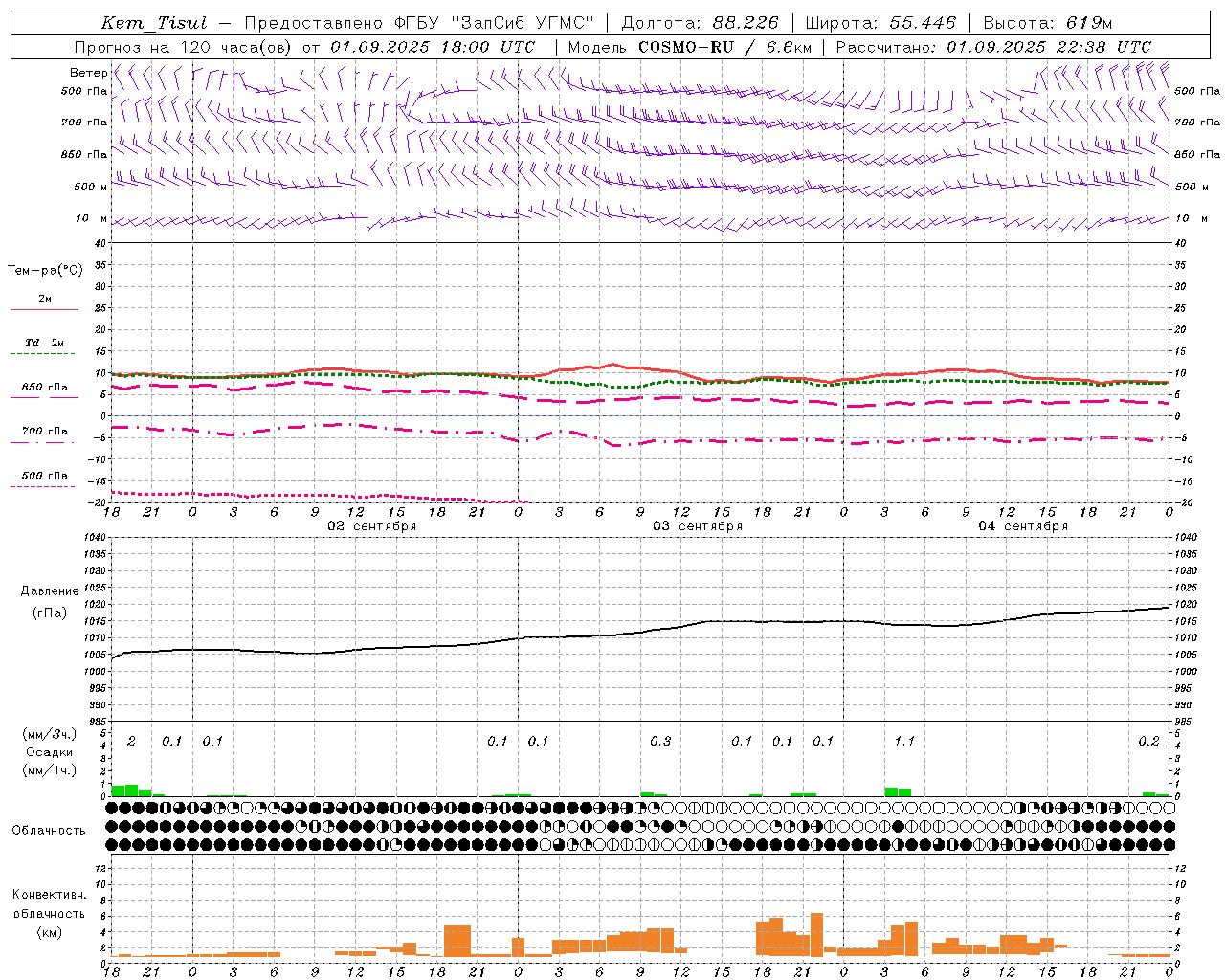Click the Облачность label beside cloud circles
1225x980 pixels.
coord(49,831)
